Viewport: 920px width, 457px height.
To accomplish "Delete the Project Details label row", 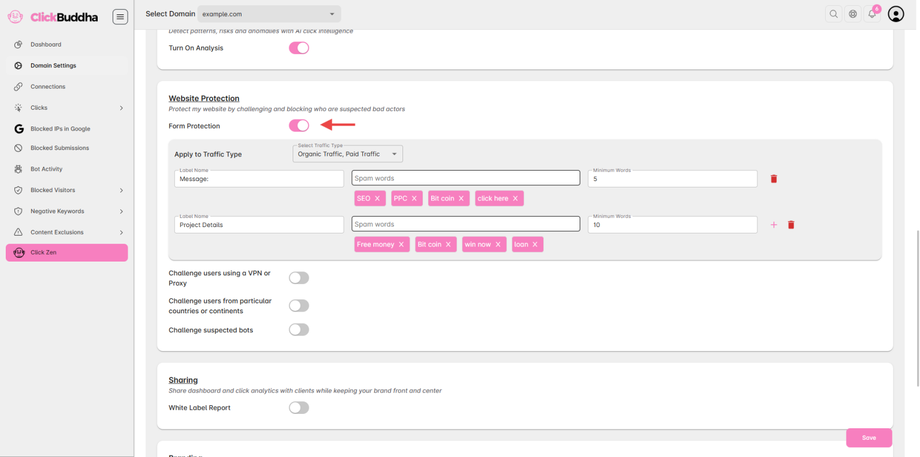I will click(x=791, y=225).
